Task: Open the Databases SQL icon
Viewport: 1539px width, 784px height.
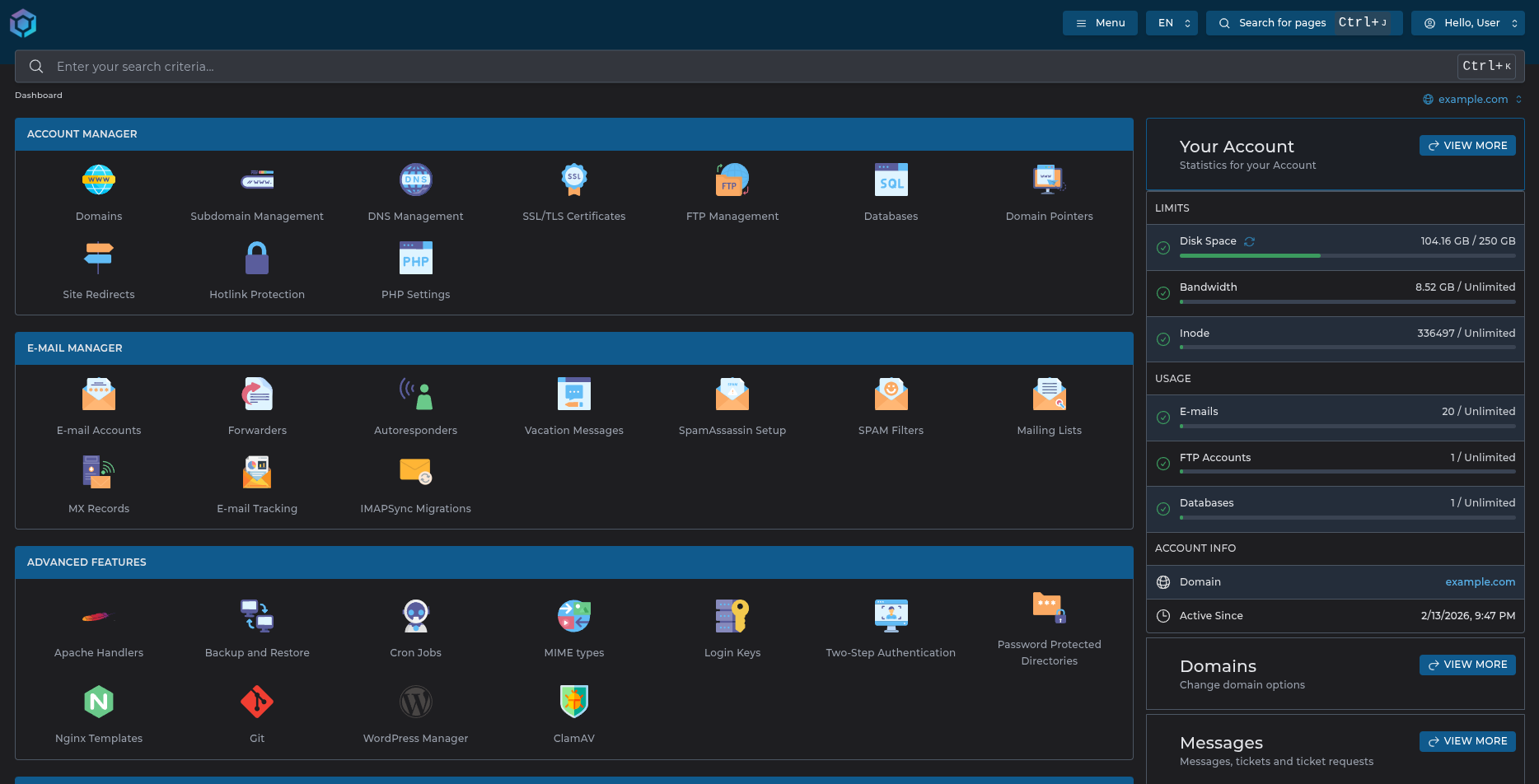Action: (x=891, y=180)
